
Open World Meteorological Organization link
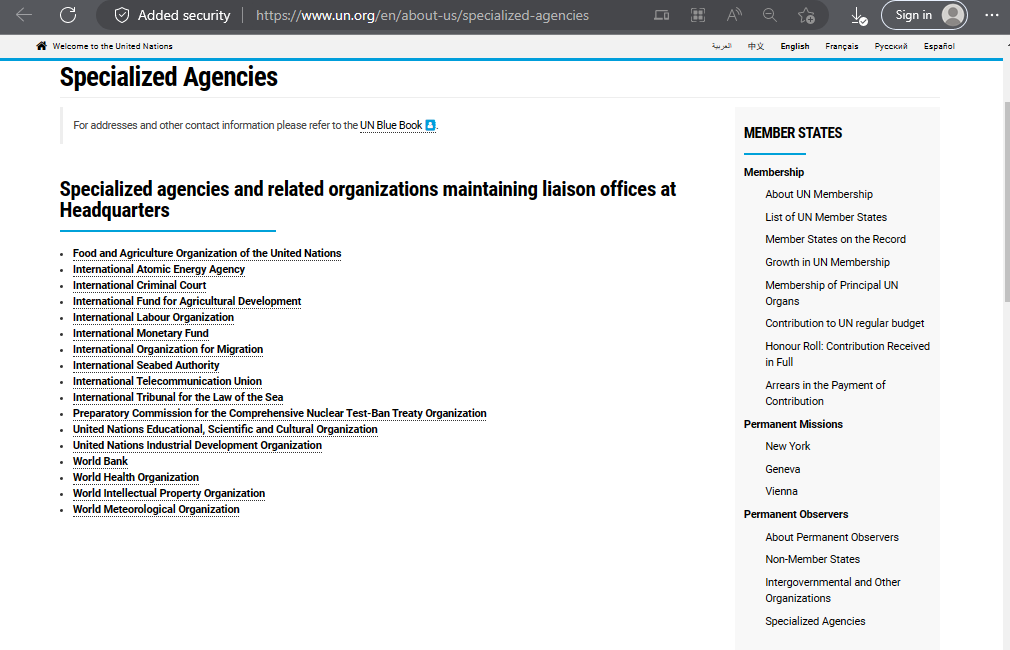(x=156, y=510)
